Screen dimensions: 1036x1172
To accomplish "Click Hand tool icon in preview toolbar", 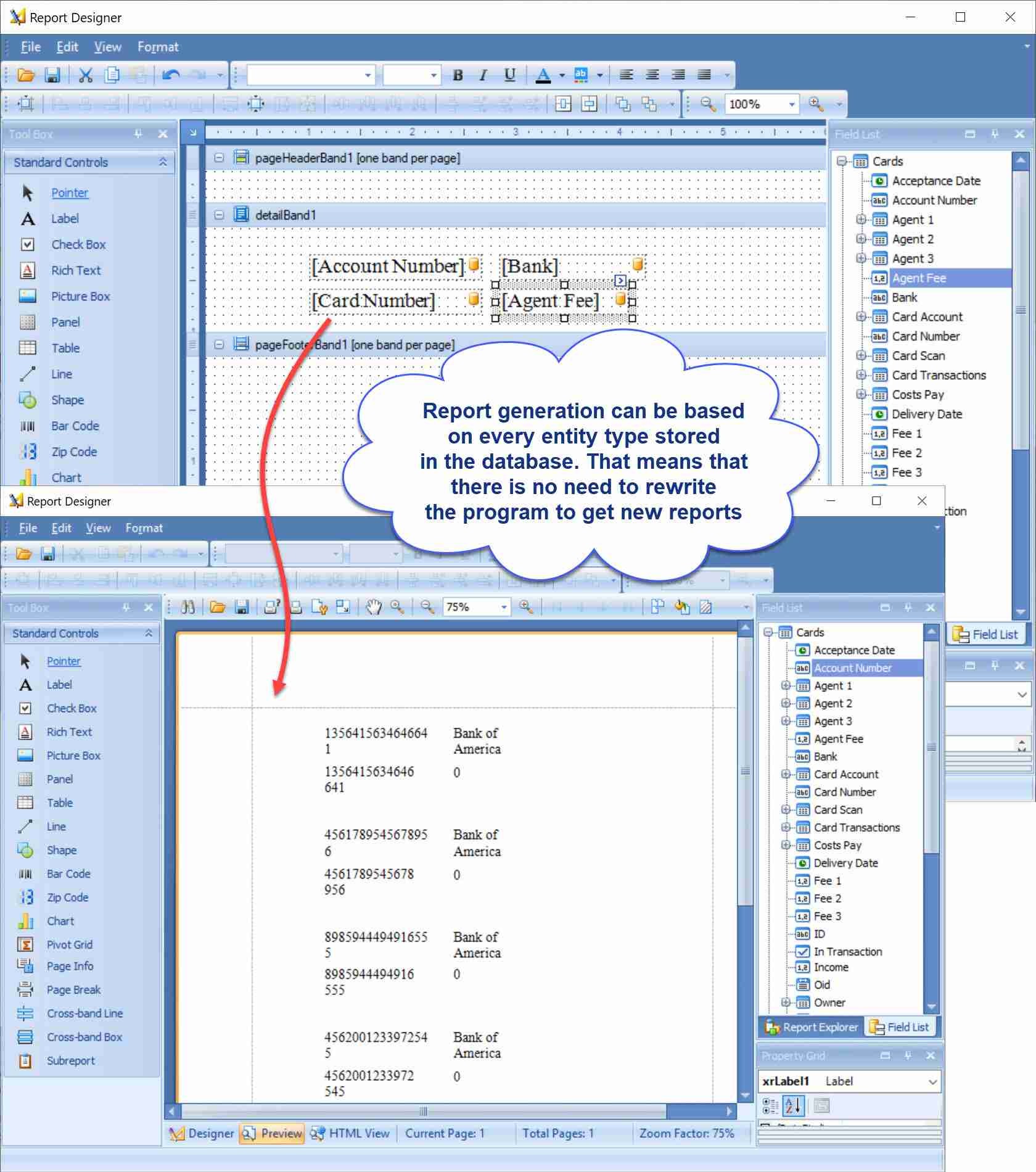I will (x=374, y=607).
